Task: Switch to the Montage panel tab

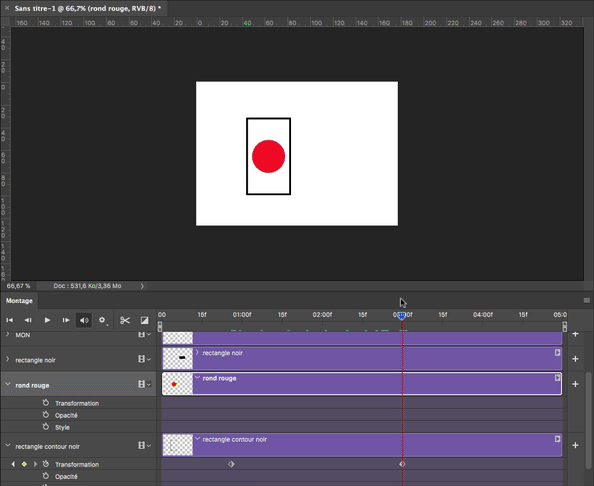Action: (19, 301)
